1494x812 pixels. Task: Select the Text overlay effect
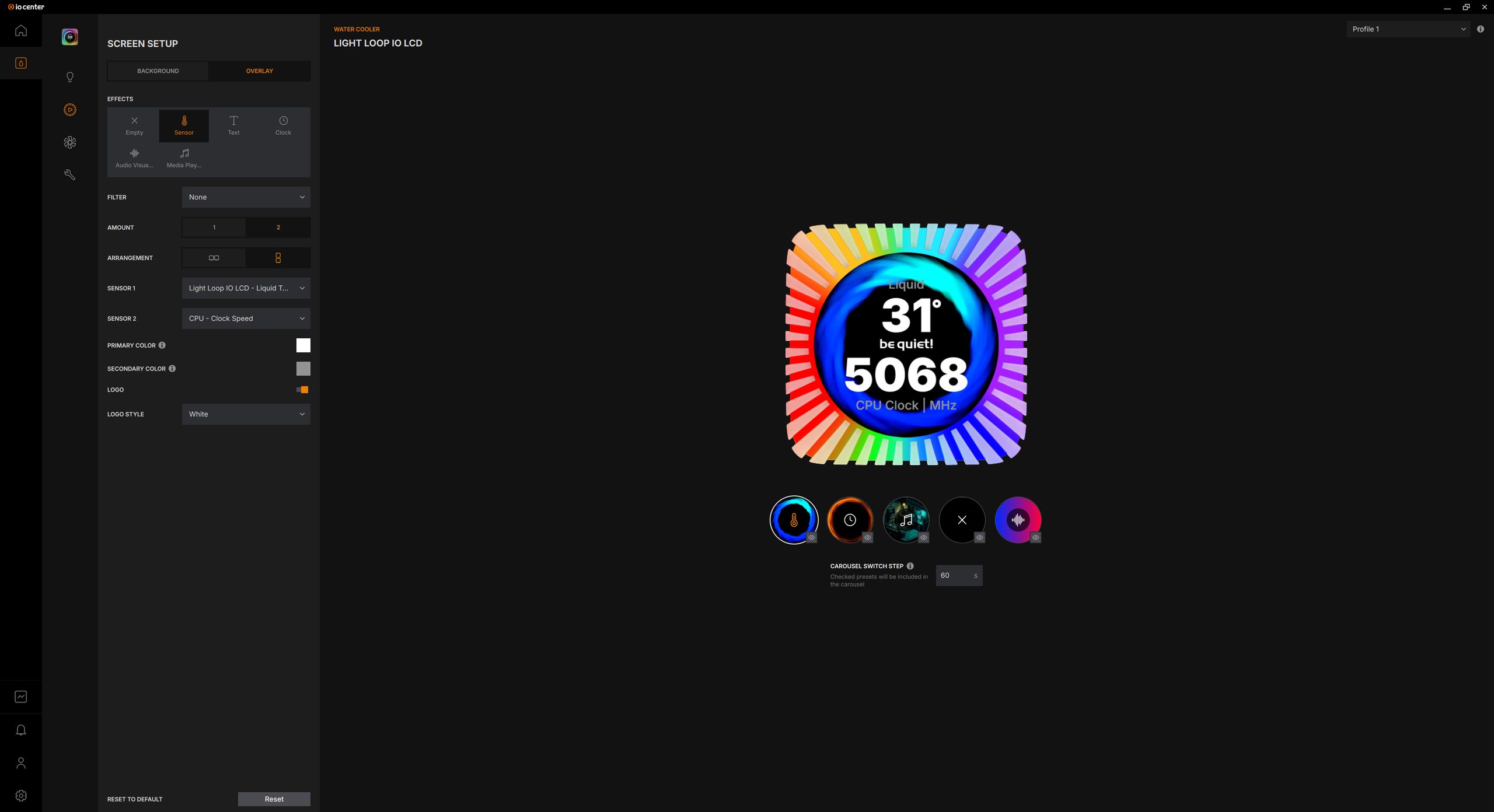click(233, 126)
